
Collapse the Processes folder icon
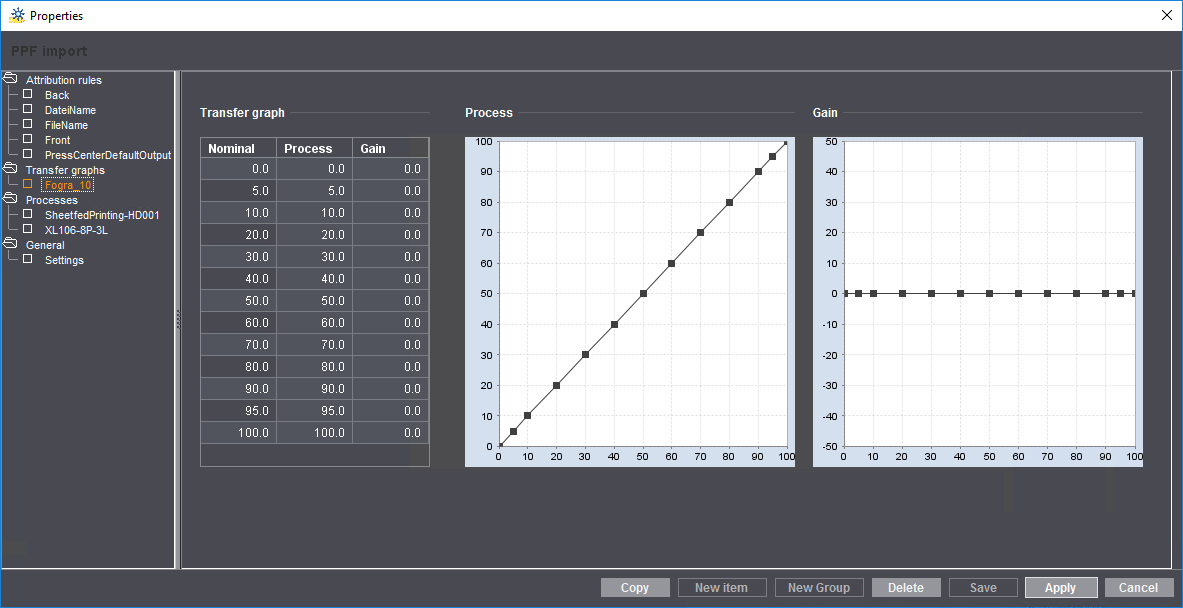(11, 198)
